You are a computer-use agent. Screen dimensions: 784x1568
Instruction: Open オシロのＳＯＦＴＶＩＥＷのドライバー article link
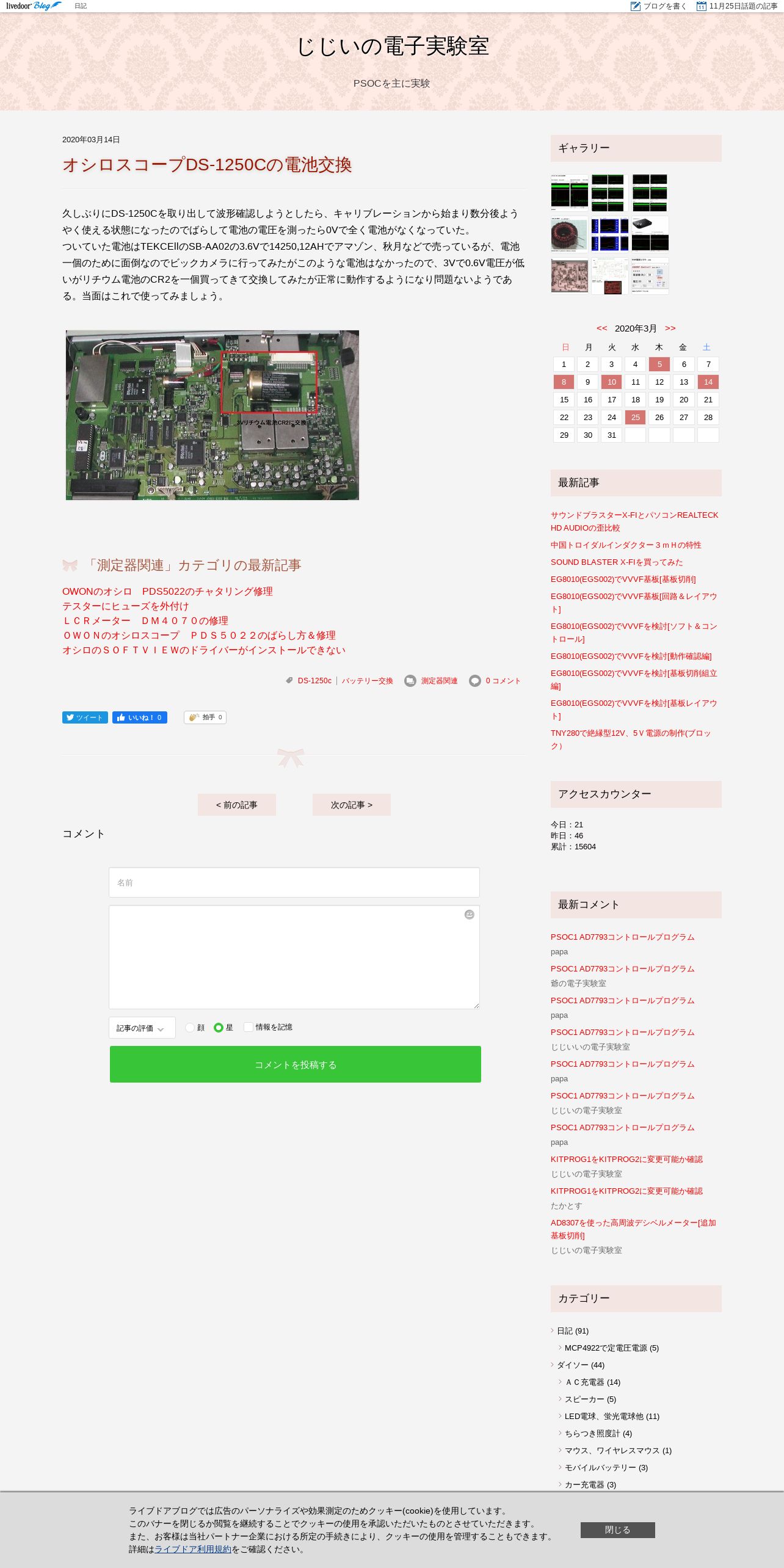click(204, 650)
